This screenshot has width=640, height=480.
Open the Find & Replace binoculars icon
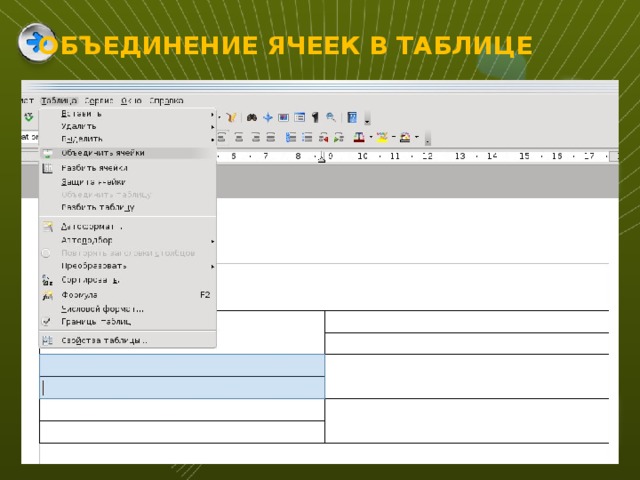[251, 118]
